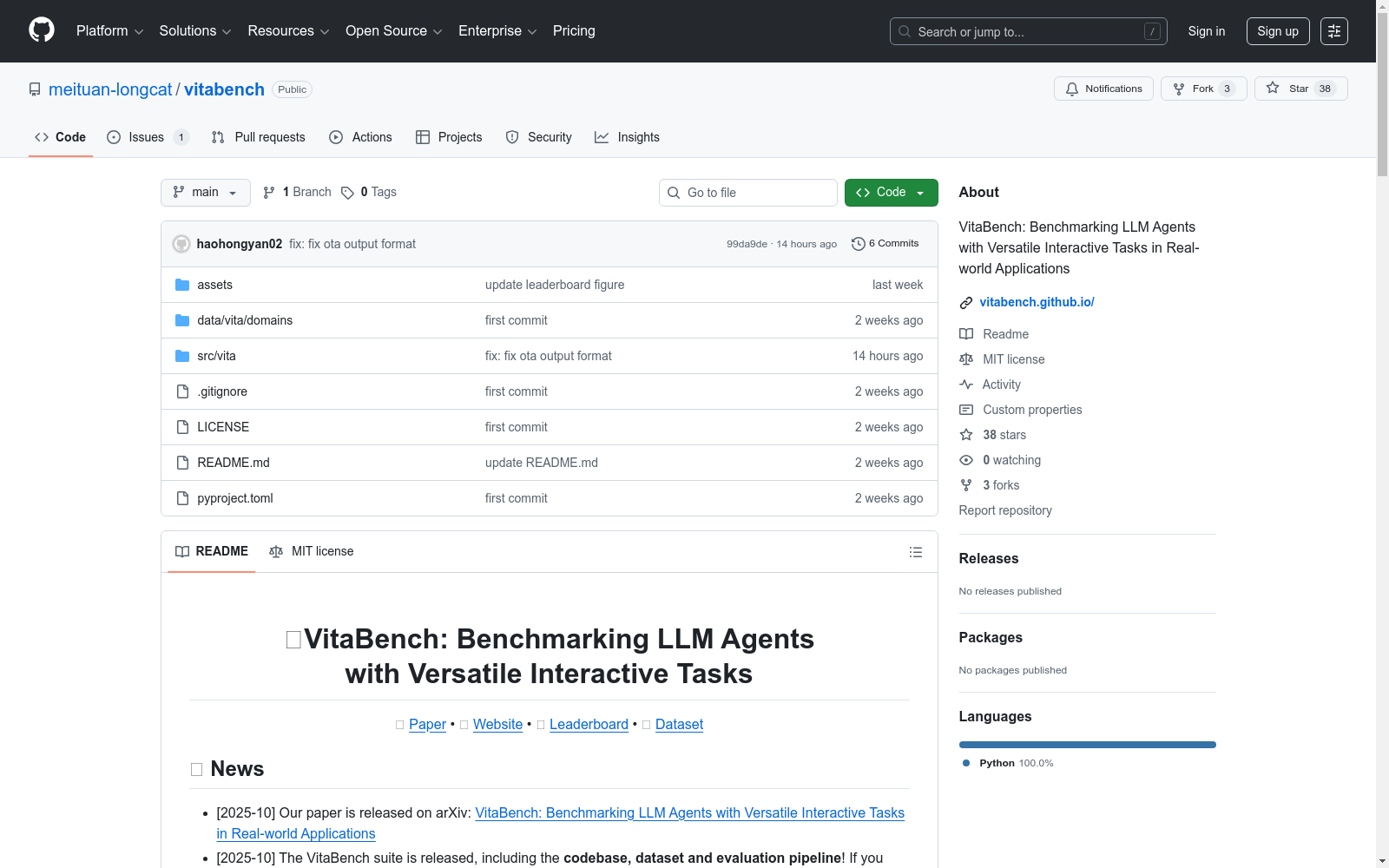
Task: Open the meituan-longcat owner link
Action: coord(110,89)
